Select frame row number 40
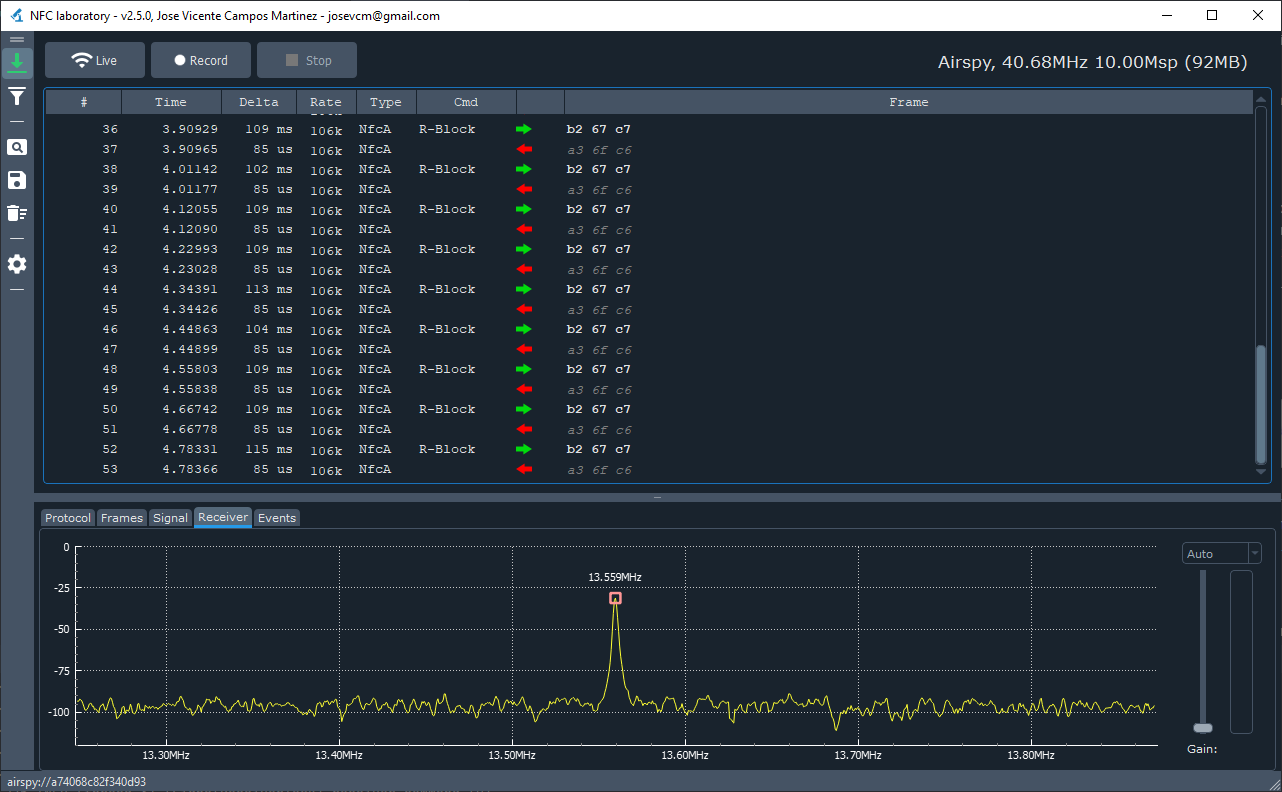The width and height of the screenshot is (1282, 792). click(648, 209)
